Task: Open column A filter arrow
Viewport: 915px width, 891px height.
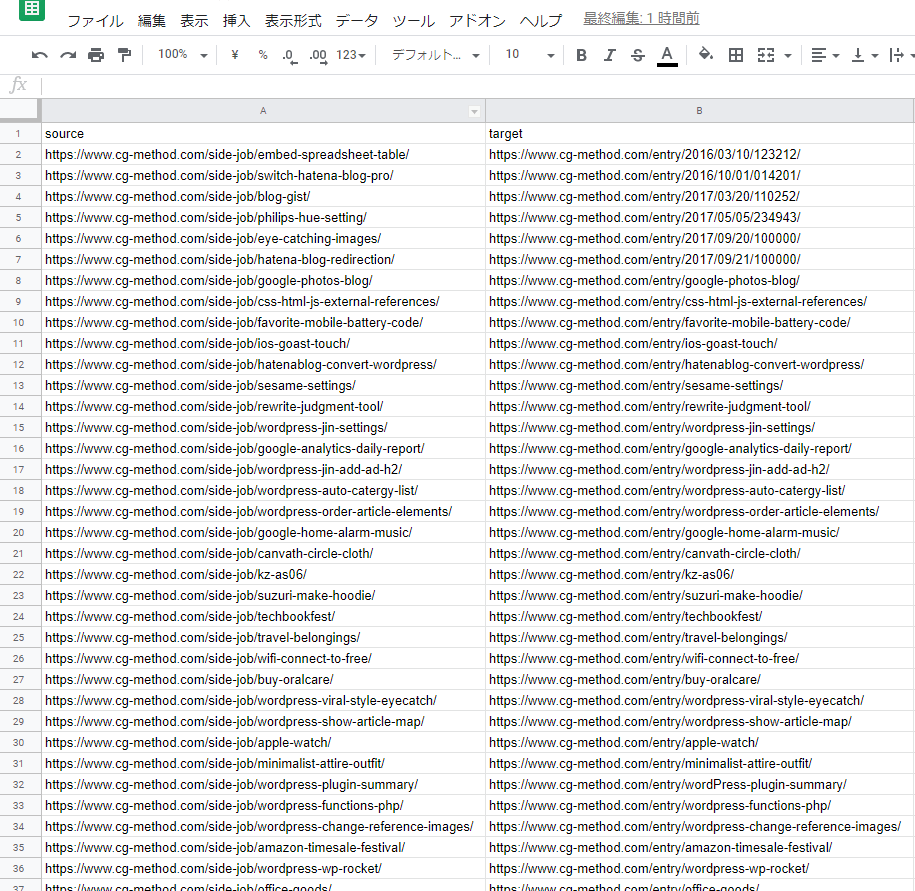Action: click(x=474, y=111)
